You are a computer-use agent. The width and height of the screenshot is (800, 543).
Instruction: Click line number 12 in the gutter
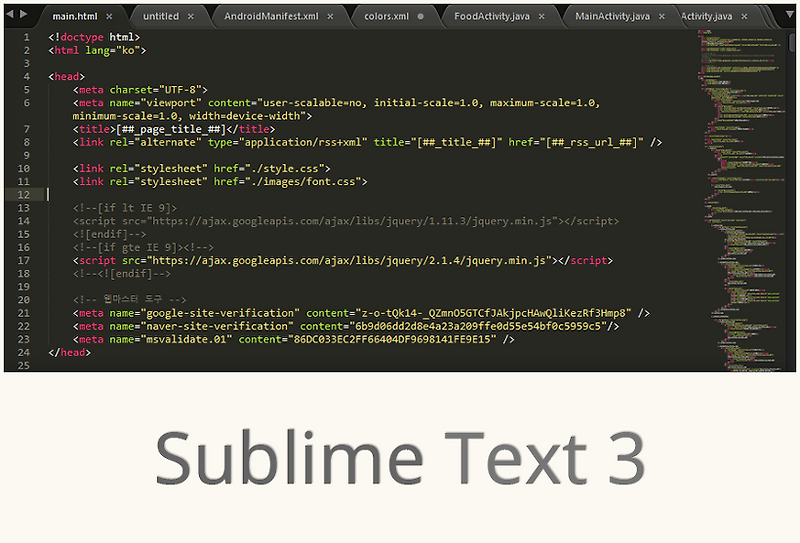[x=23, y=194]
